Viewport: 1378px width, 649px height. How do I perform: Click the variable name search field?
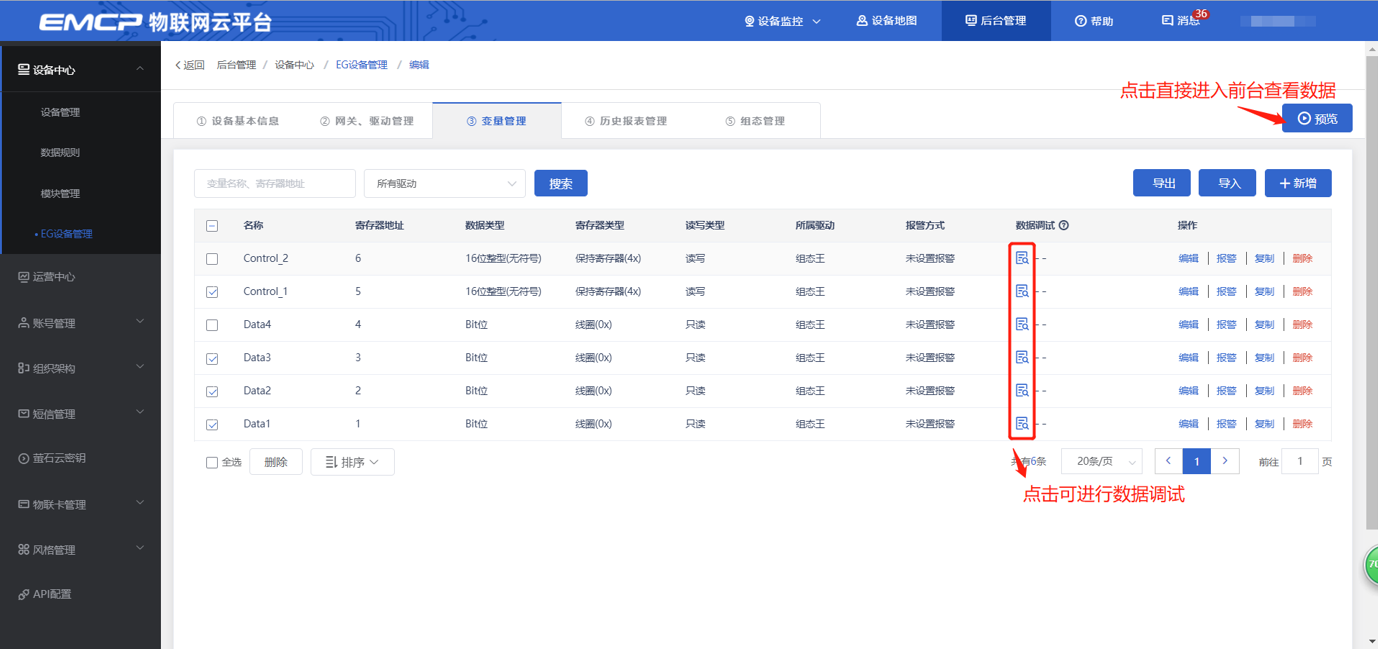275,183
